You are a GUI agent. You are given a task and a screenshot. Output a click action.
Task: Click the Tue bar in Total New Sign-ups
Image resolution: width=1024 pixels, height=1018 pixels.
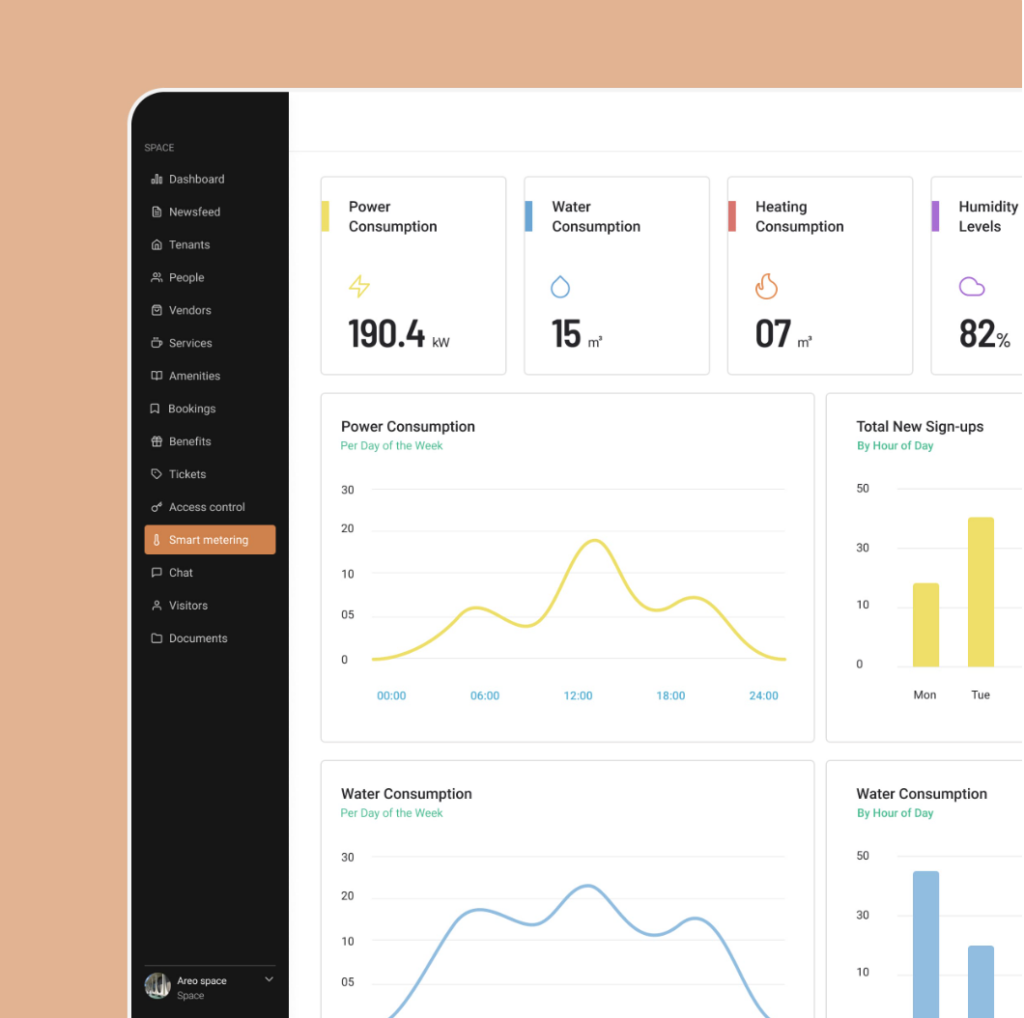point(980,592)
